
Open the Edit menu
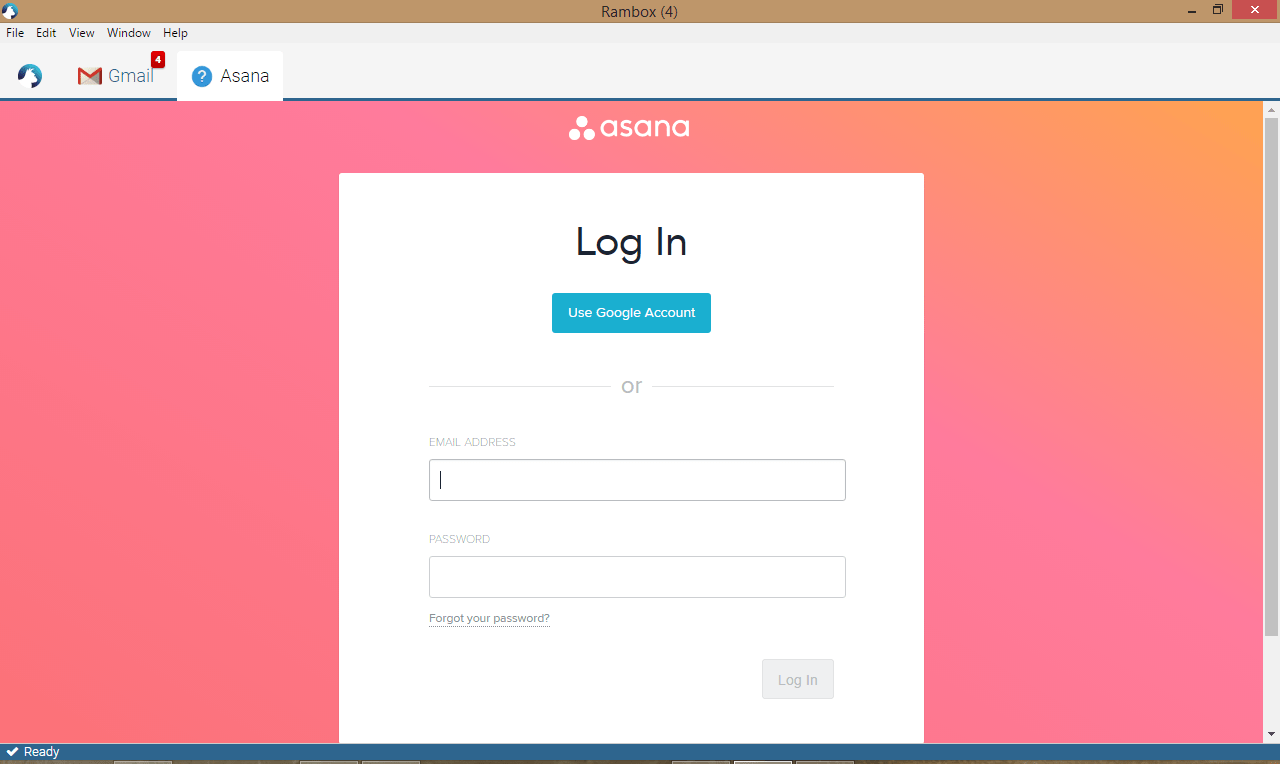46,33
